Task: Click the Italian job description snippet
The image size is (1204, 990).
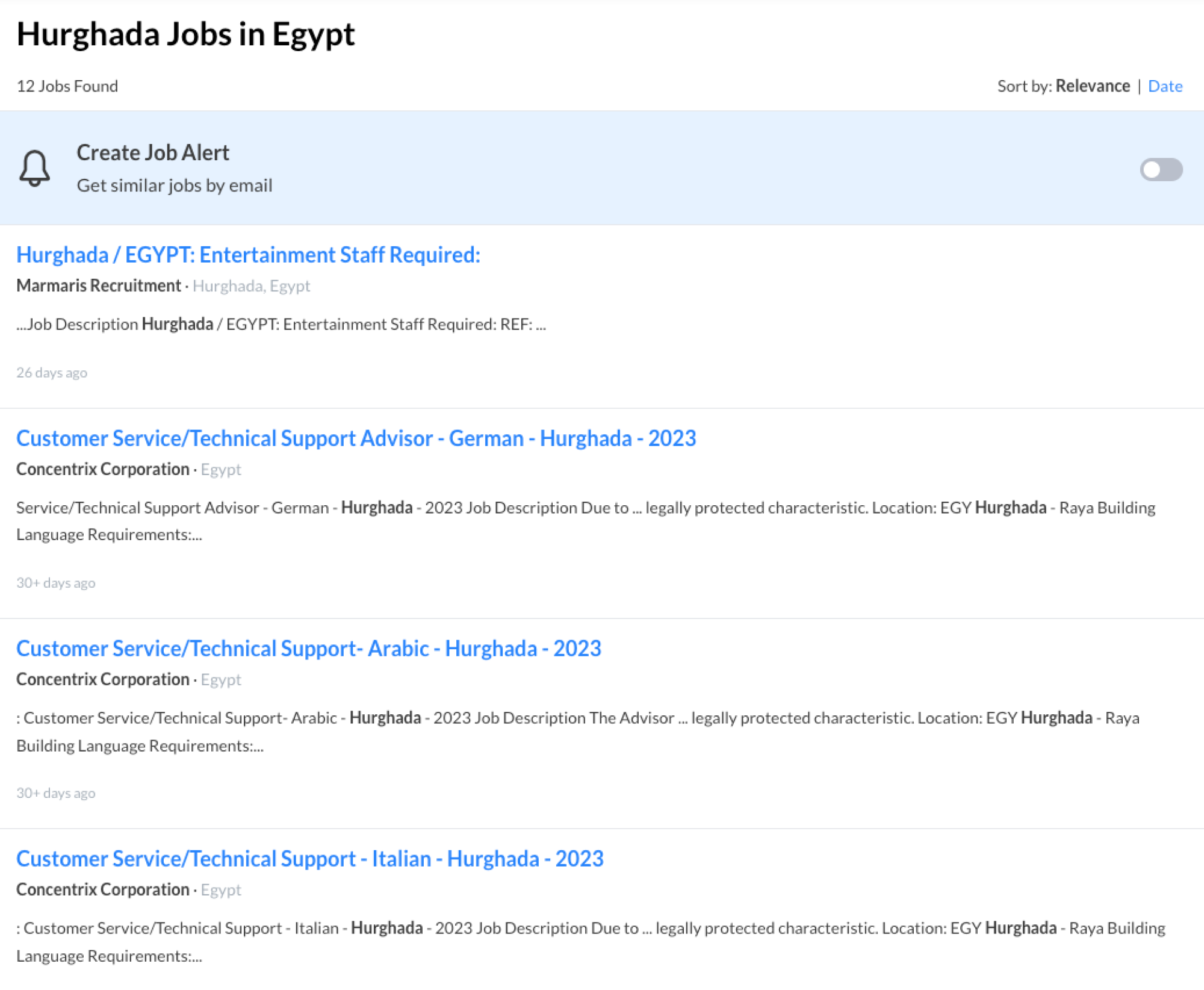Action: (x=591, y=942)
